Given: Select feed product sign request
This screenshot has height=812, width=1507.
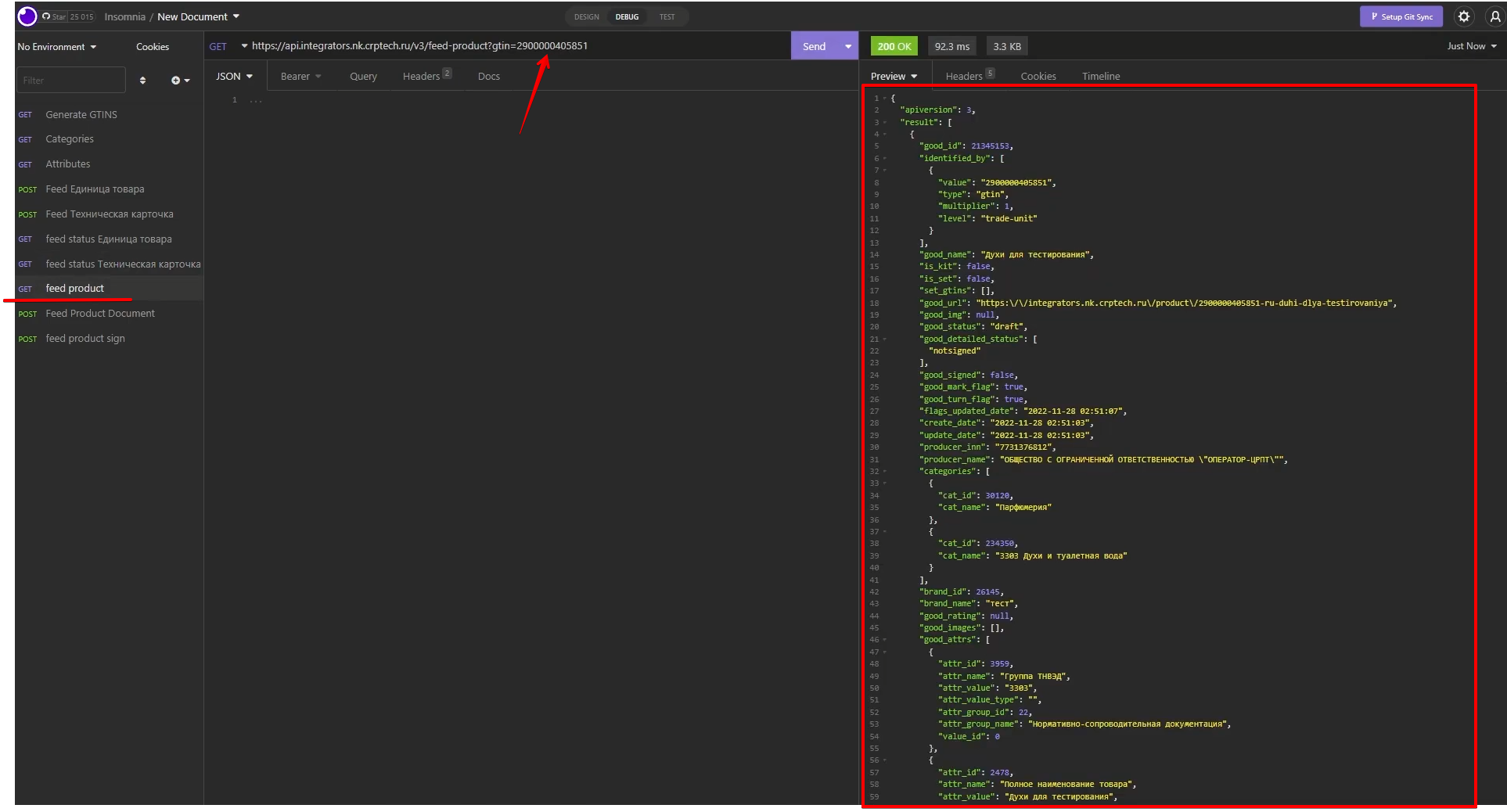Looking at the screenshot, I should (110, 339).
